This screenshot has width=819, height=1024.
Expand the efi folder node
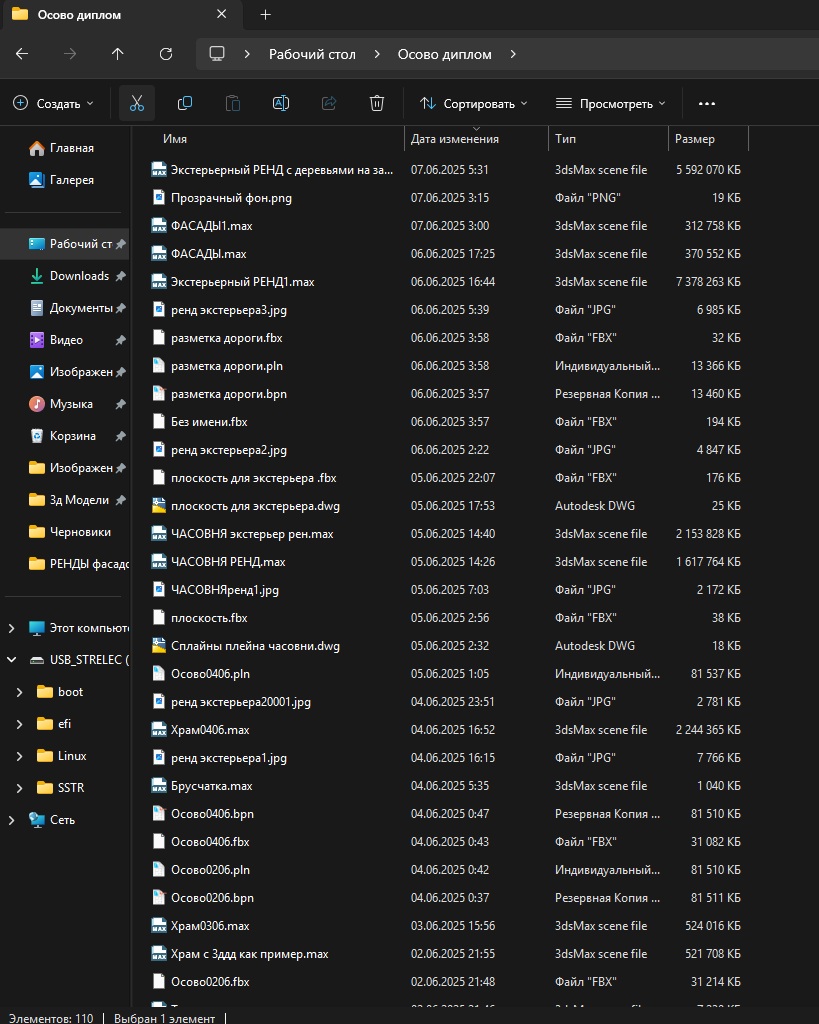pyautogui.click(x=20, y=724)
